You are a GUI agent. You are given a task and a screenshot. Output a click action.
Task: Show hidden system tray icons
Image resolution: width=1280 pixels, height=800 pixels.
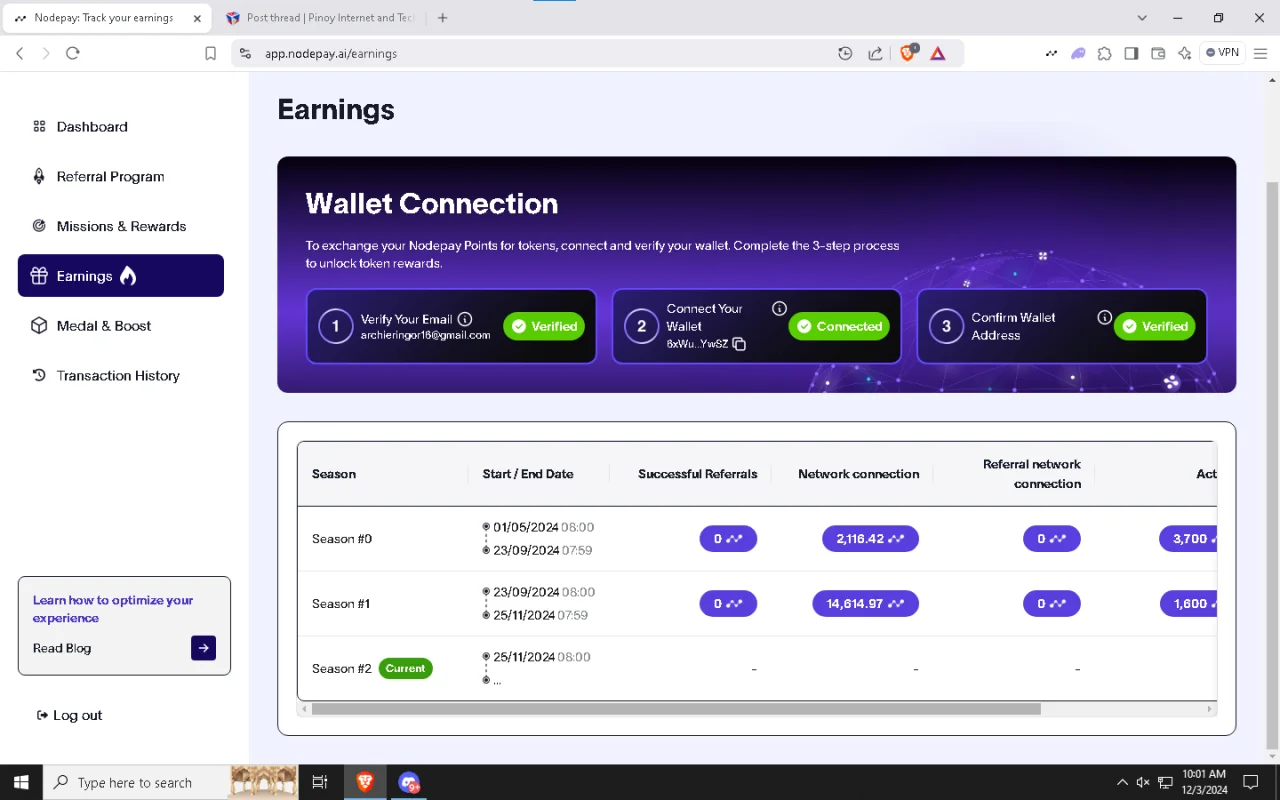click(x=1122, y=782)
